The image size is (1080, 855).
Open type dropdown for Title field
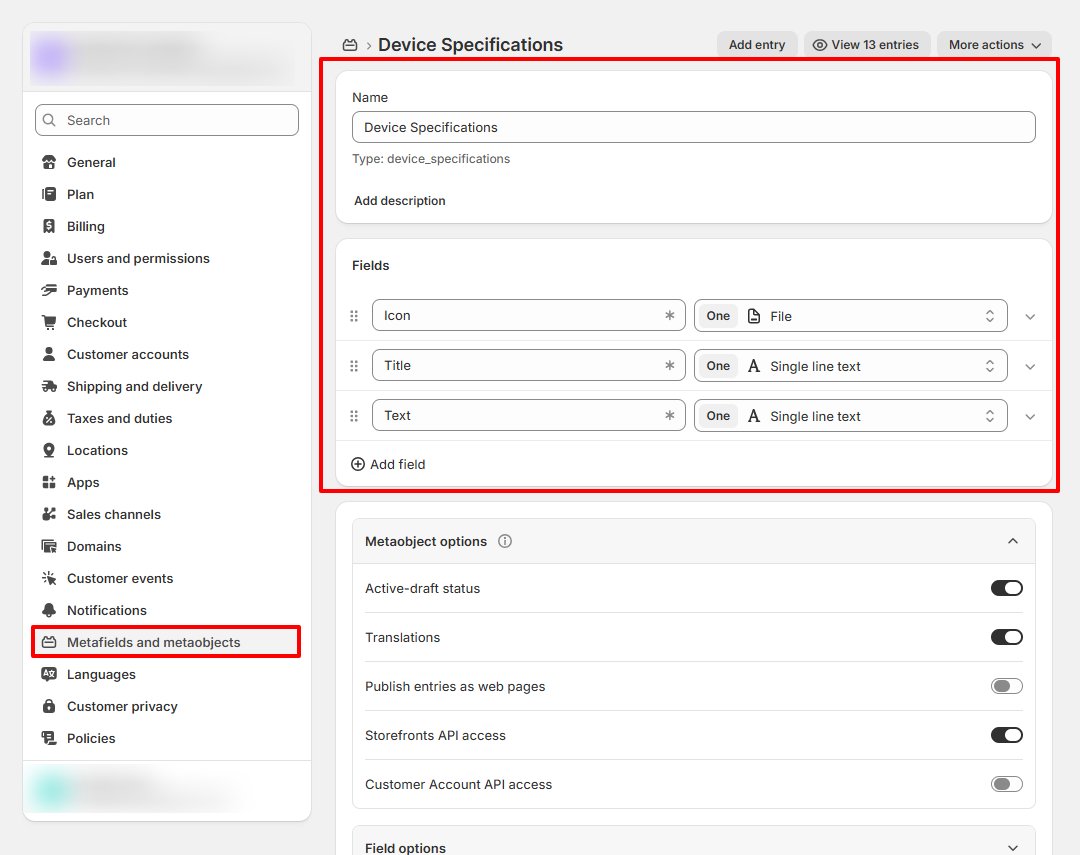[x=851, y=366]
